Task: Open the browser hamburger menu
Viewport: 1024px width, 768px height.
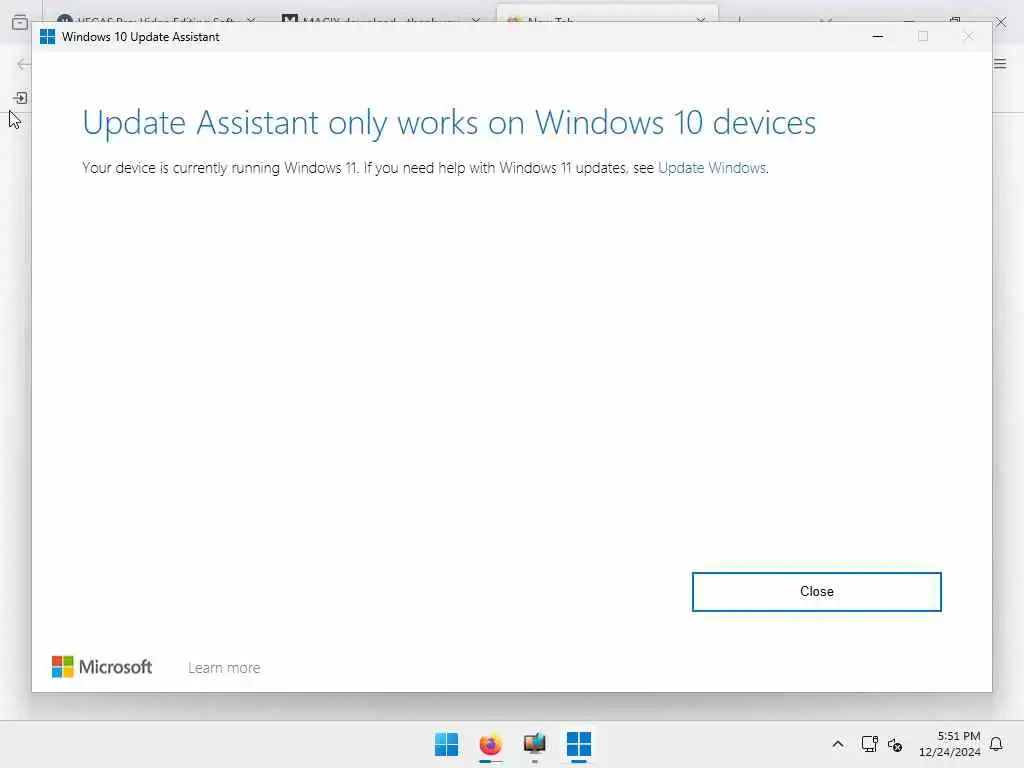Action: coord(1000,63)
